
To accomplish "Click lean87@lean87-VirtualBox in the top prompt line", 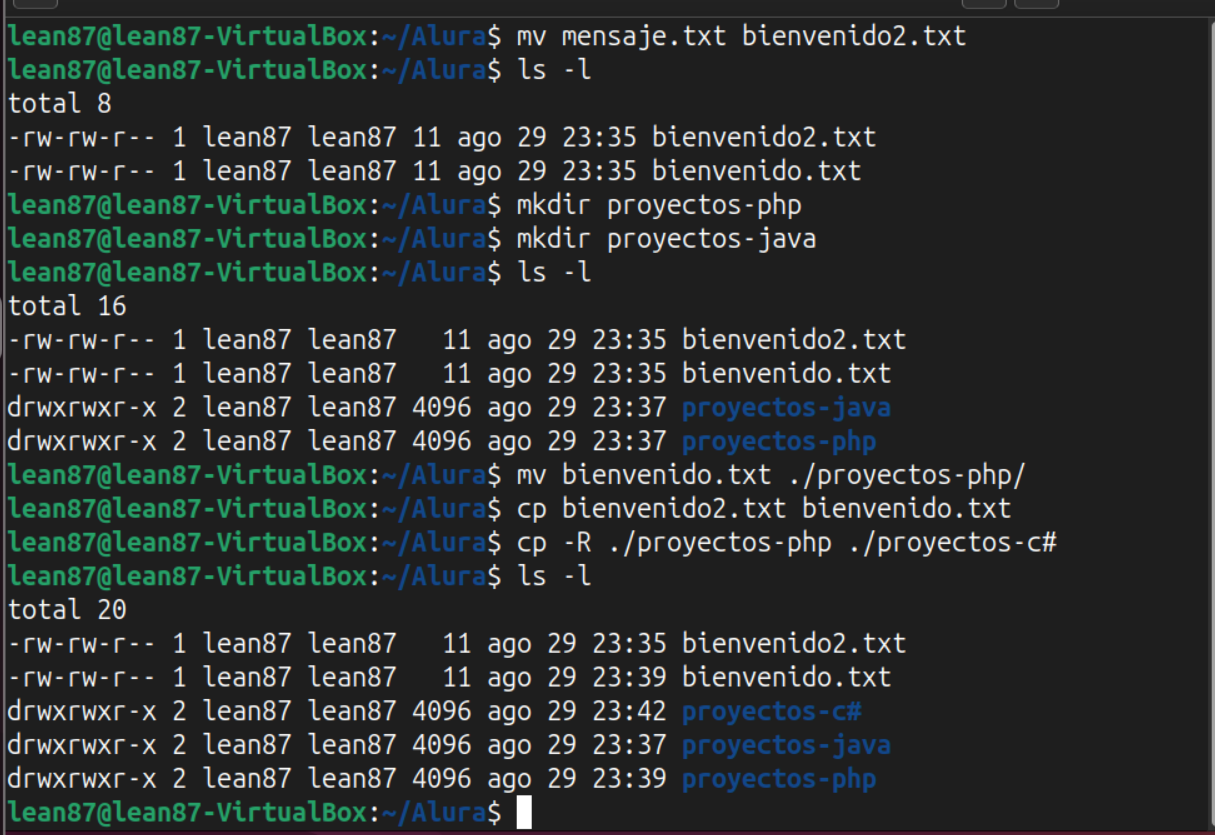I will (x=187, y=37).
